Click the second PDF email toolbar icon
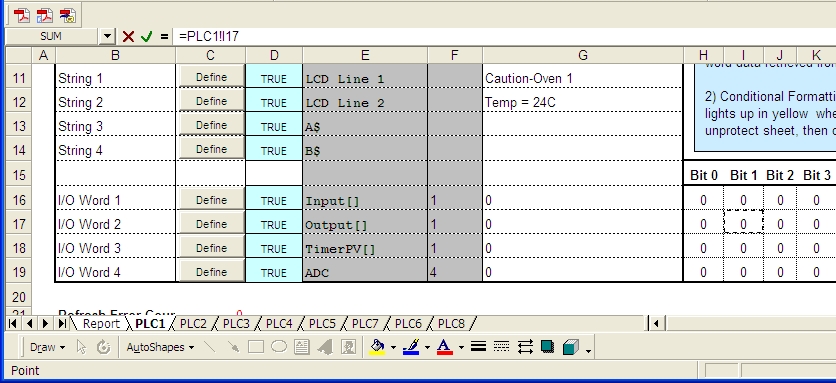This screenshot has width=836, height=383. (45, 15)
